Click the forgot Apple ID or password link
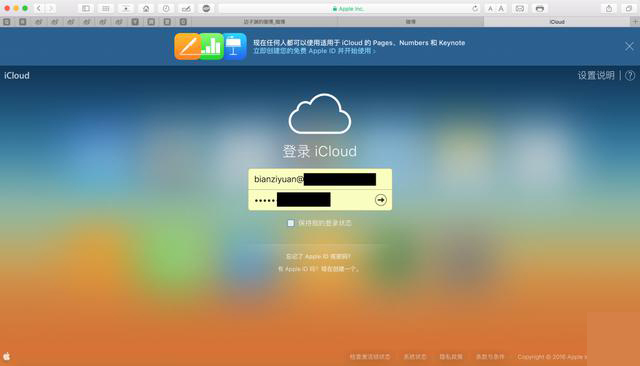 (318, 256)
